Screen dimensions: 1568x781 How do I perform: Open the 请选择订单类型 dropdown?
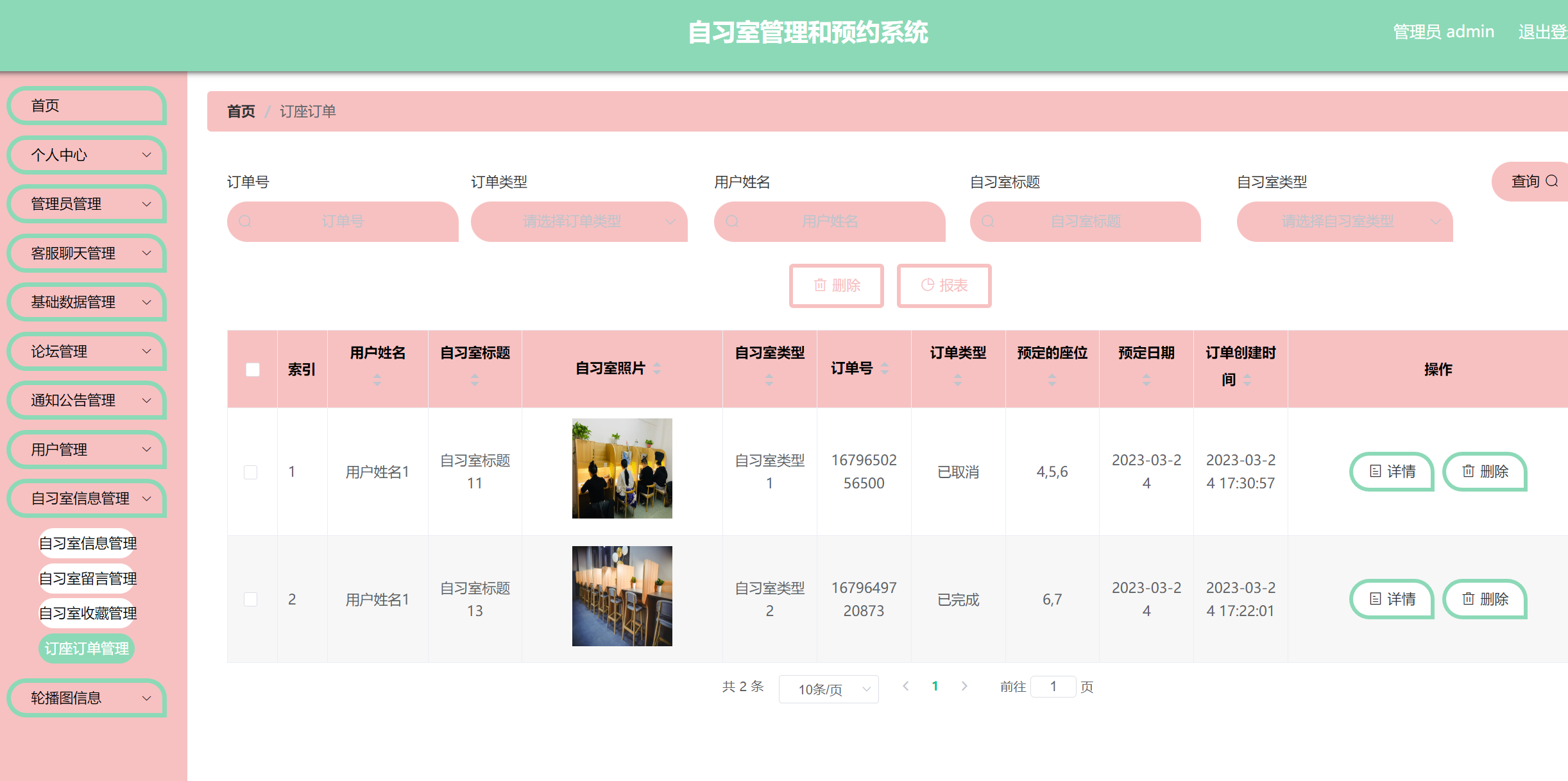tap(578, 221)
